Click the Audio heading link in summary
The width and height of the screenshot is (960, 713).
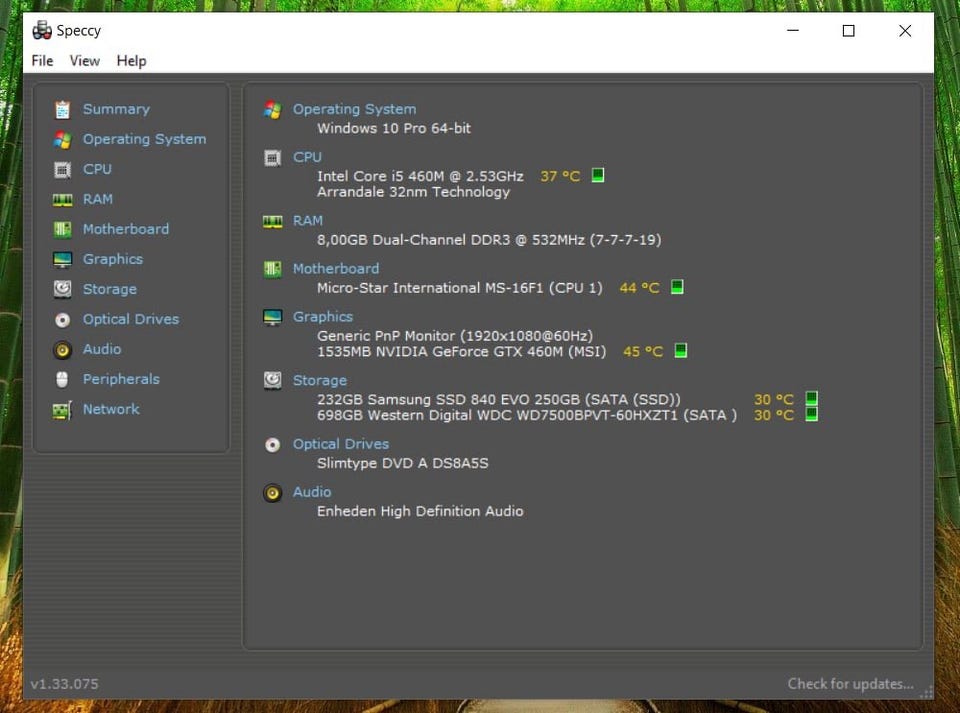pyautogui.click(x=312, y=491)
